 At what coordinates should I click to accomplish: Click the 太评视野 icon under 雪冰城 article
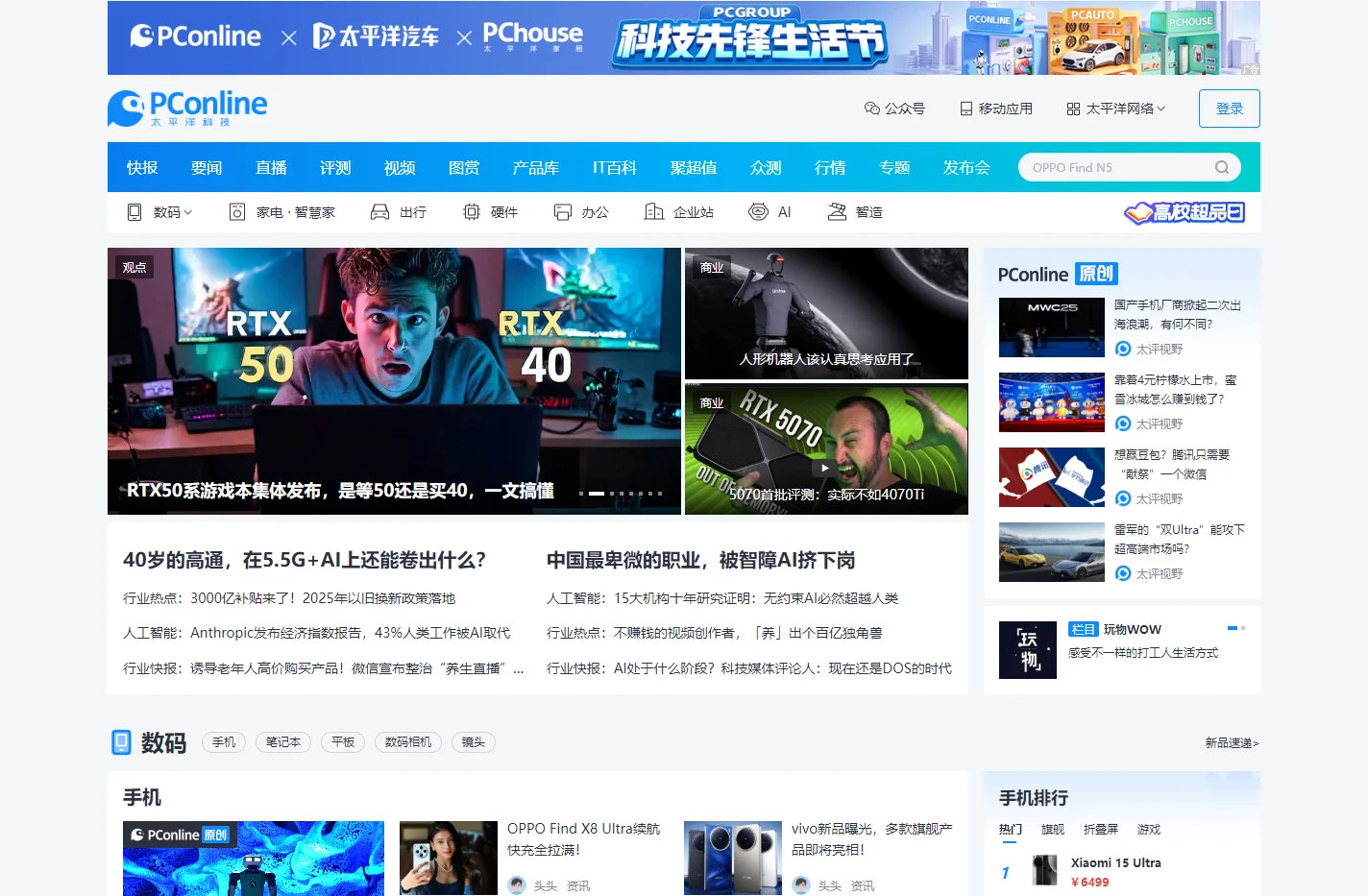(1123, 424)
